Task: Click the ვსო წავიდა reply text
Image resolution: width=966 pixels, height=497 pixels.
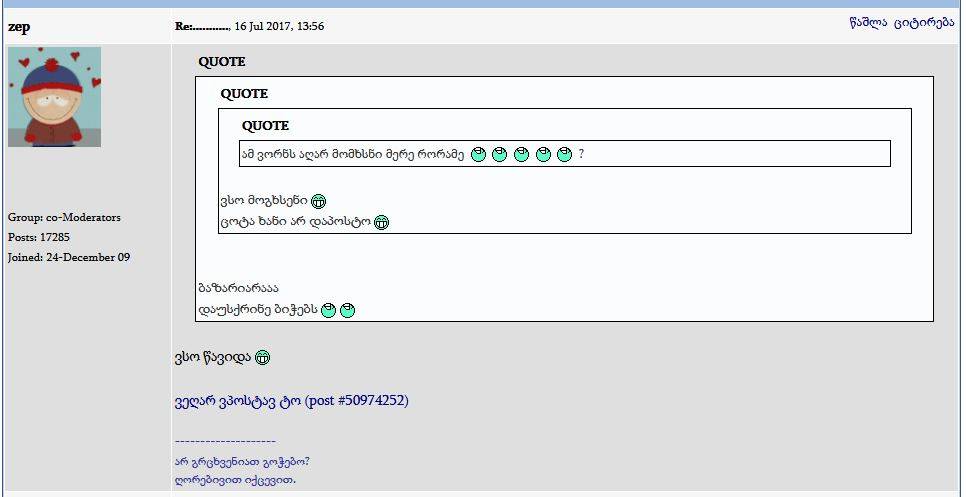Action: (213, 358)
